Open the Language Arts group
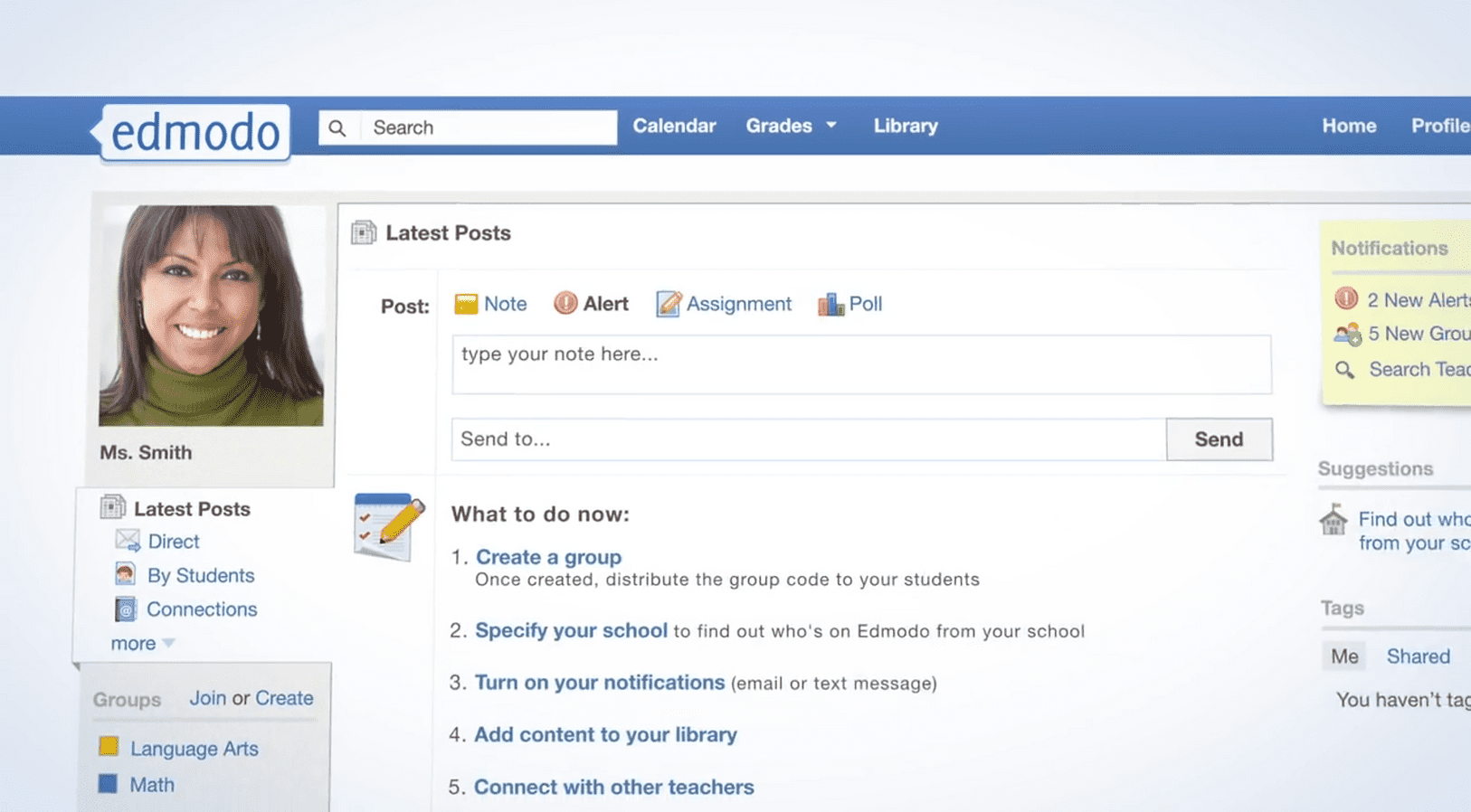1471x812 pixels. click(194, 749)
